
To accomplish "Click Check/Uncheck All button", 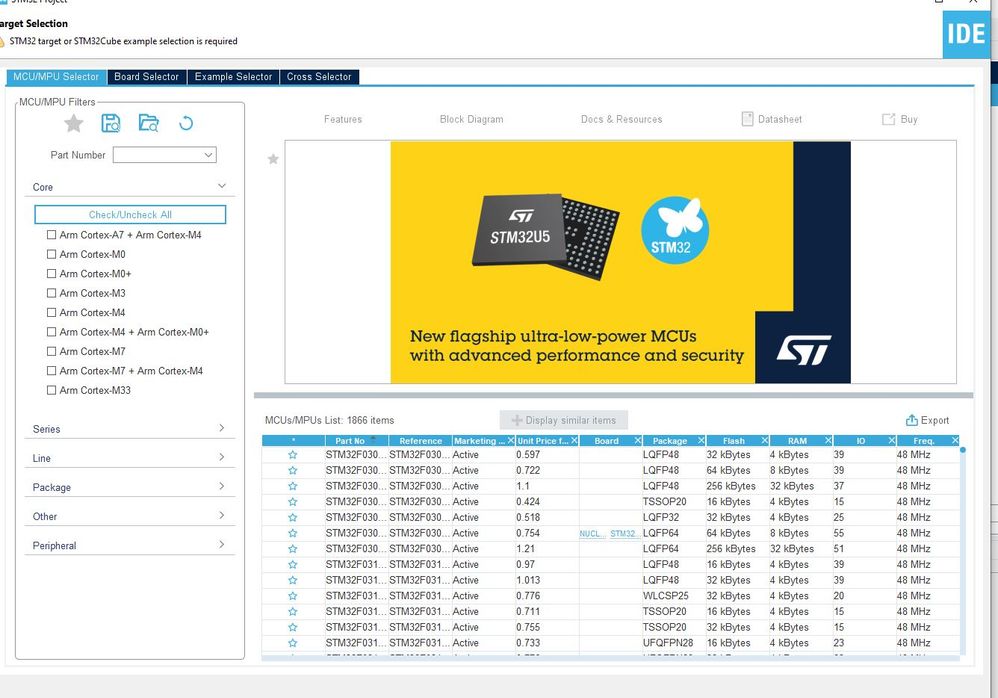I will tap(130, 214).
